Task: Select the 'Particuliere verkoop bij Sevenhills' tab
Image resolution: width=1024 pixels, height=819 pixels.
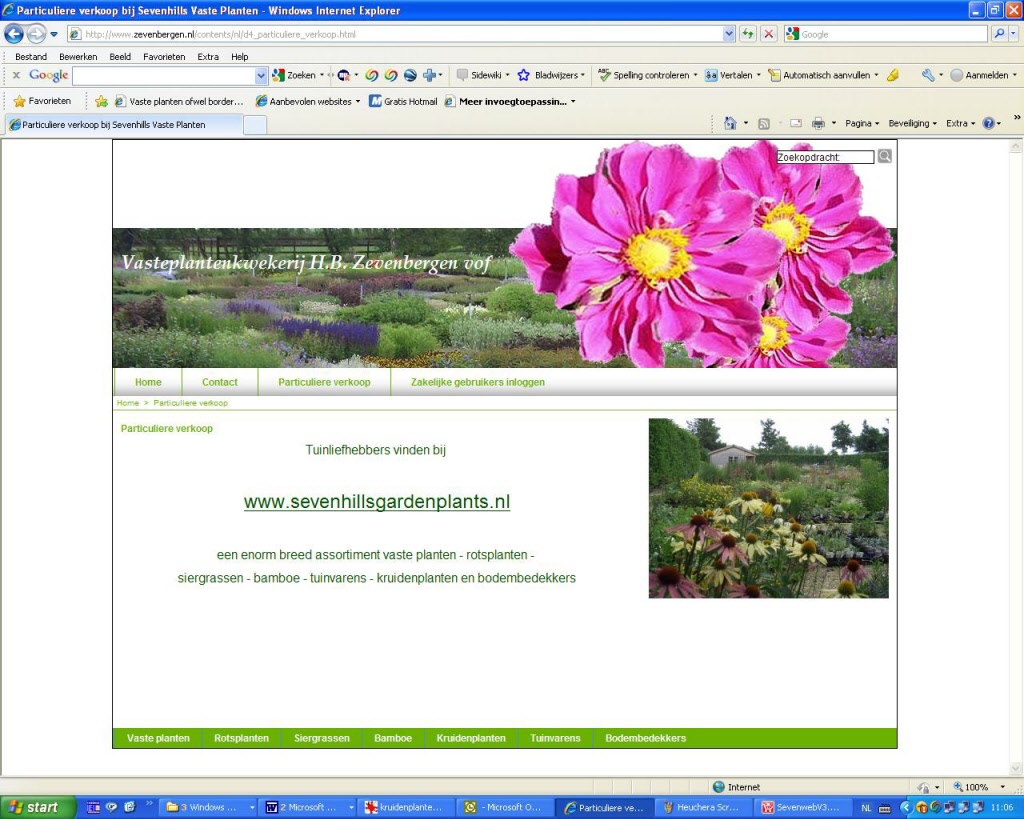Action: (124, 124)
